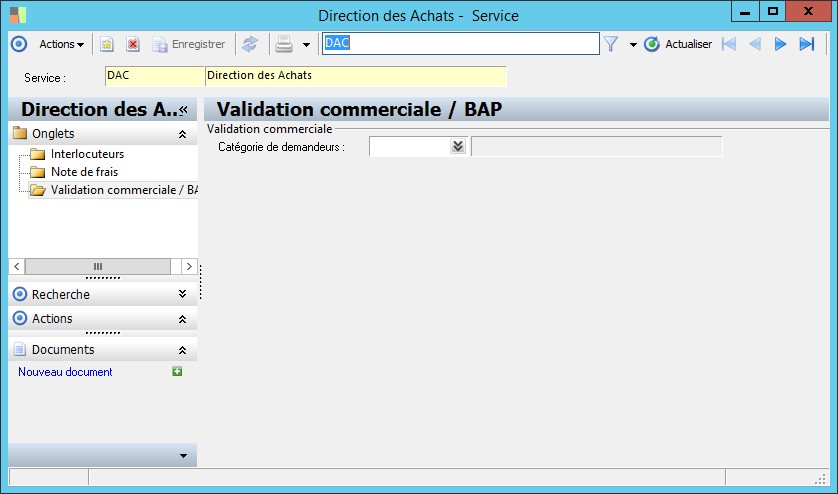
Task: Click the horizontal scrollbar thumb
Action: (98, 266)
